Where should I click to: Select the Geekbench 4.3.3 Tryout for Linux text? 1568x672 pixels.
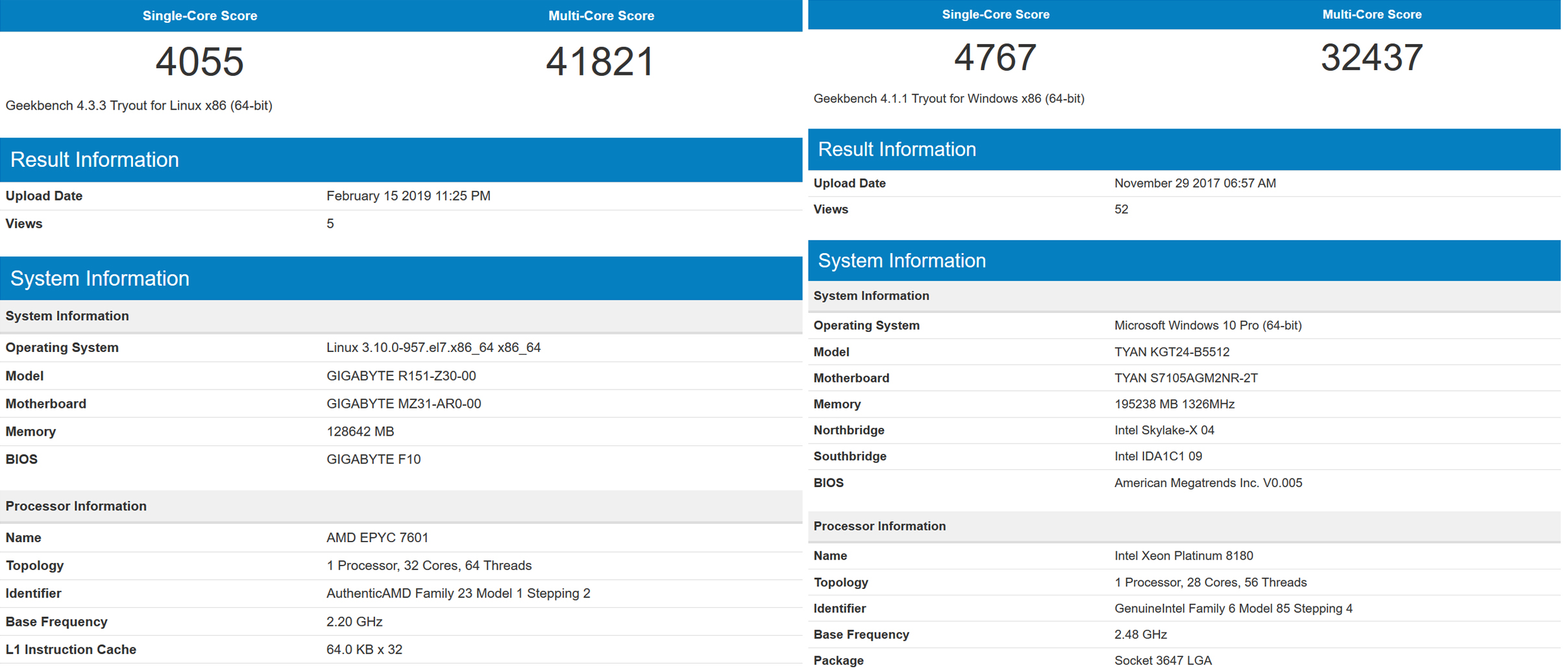click(x=139, y=105)
